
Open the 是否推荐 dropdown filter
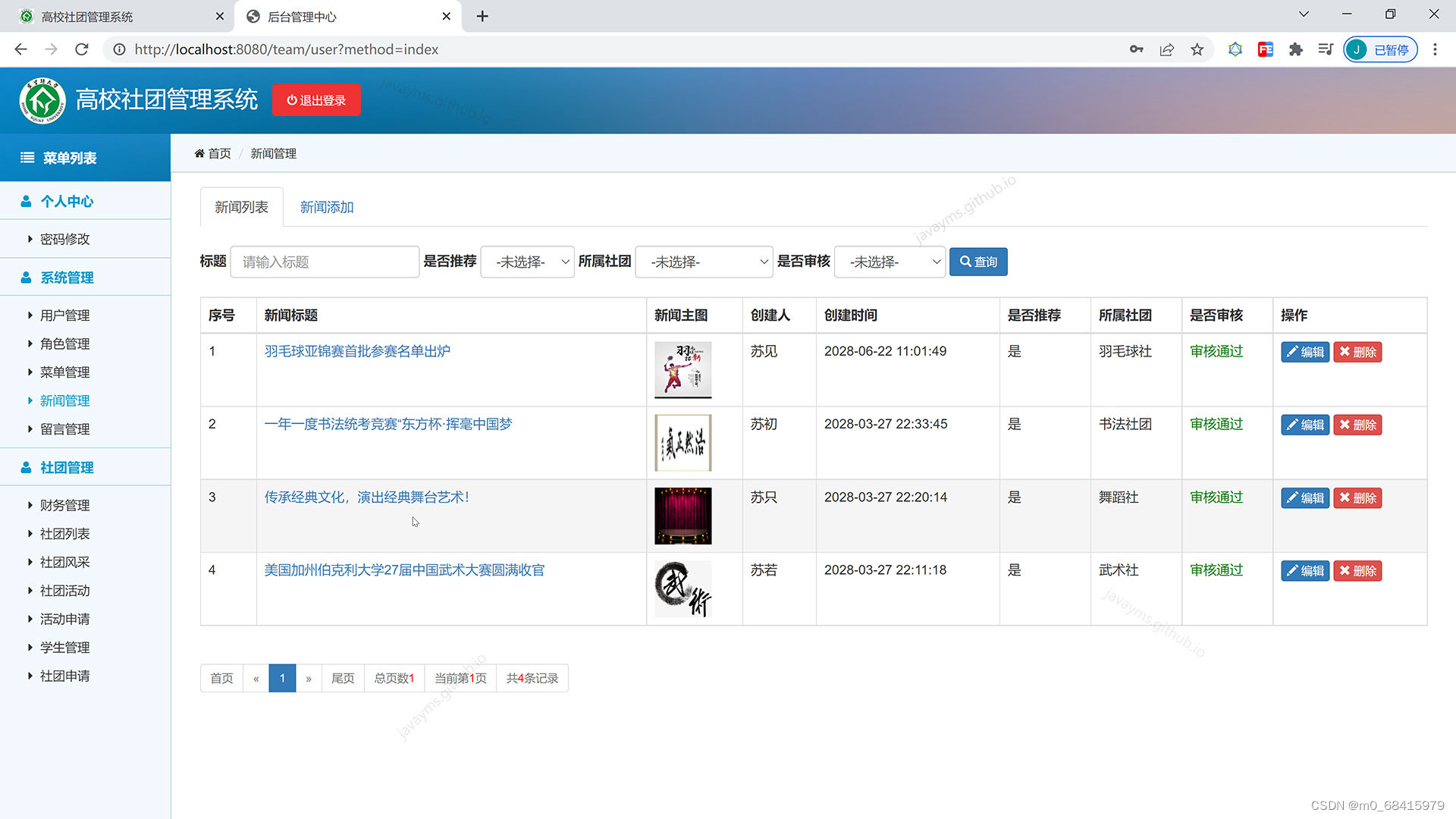coord(527,262)
